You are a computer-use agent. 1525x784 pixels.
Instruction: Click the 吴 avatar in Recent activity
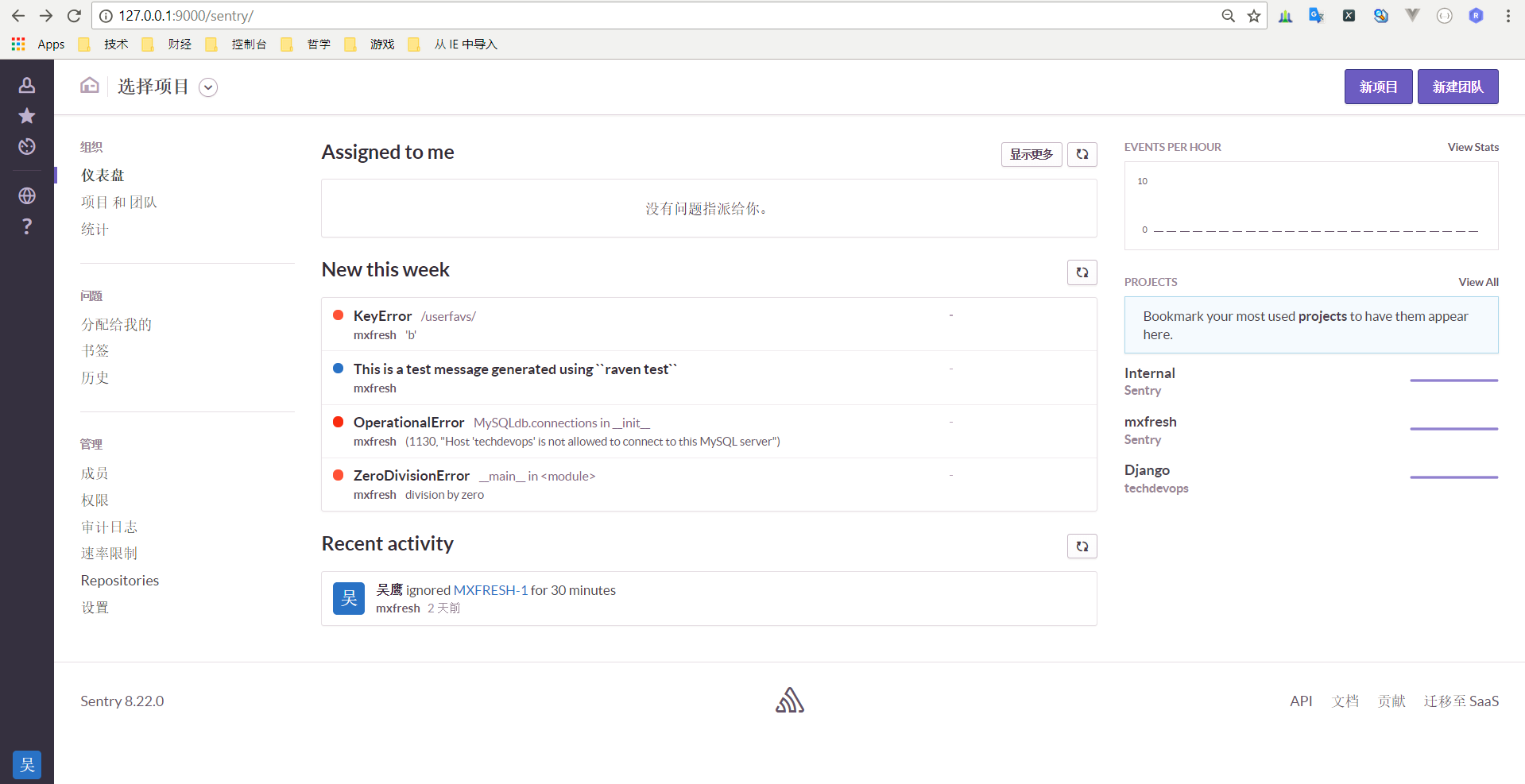pyautogui.click(x=349, y=599)
